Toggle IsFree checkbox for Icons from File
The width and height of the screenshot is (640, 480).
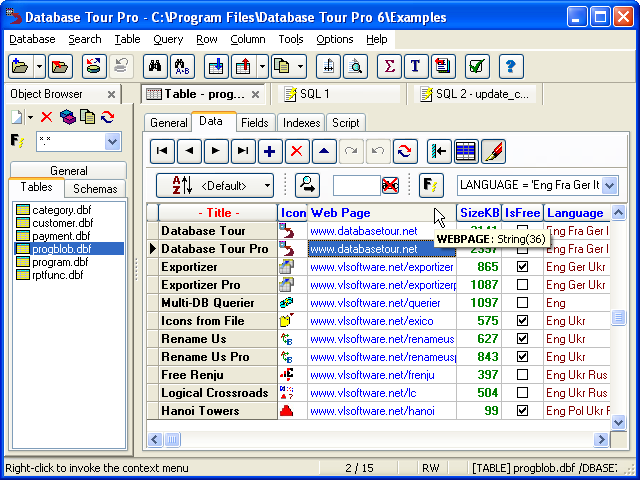click(522, 321)
